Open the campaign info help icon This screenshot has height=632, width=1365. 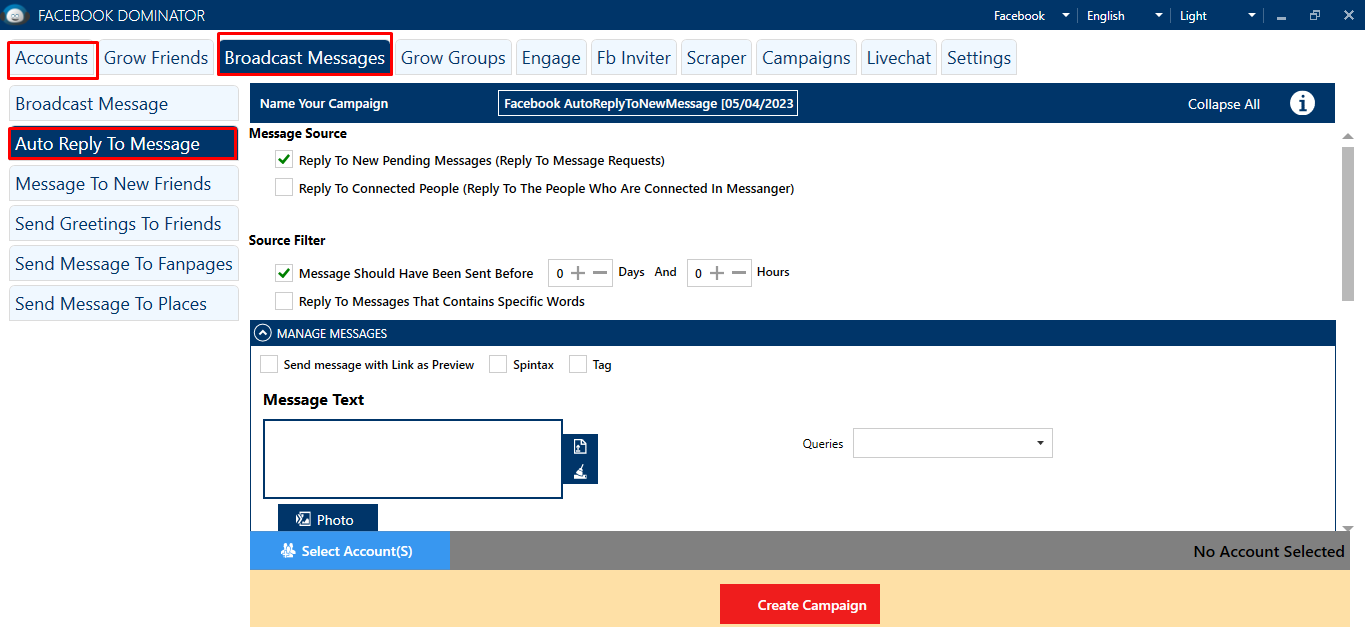1302,103
